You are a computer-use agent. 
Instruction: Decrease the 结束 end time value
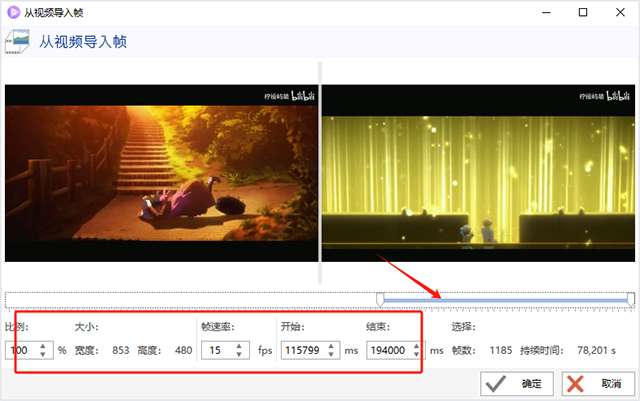click(x=416, y=354)
